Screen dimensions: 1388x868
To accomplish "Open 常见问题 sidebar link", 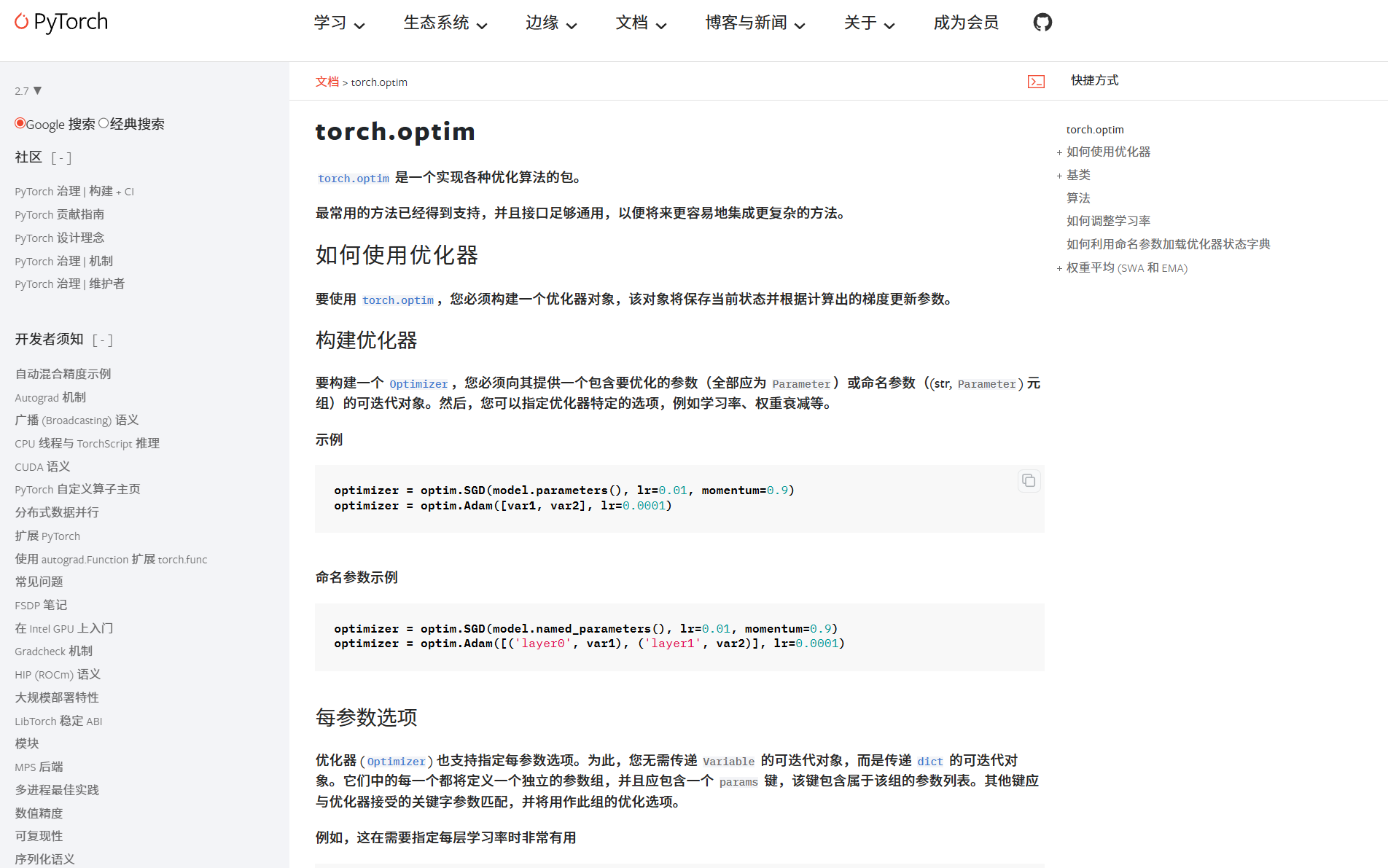I will tap(39, 582).
